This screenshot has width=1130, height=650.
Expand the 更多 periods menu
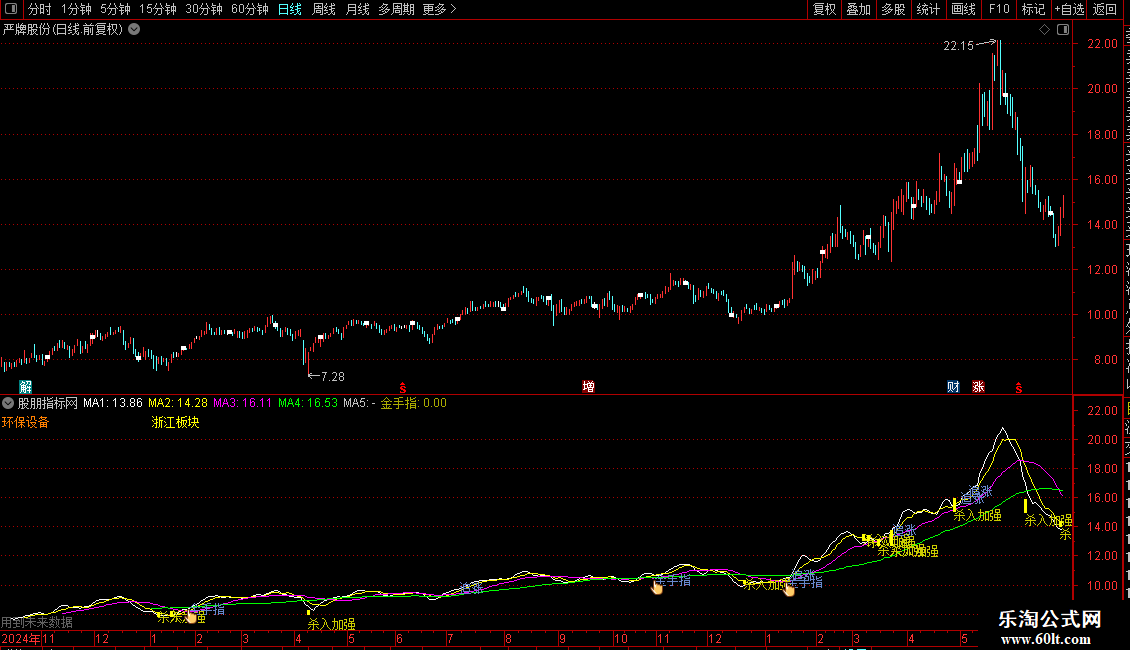click(439, 9)
